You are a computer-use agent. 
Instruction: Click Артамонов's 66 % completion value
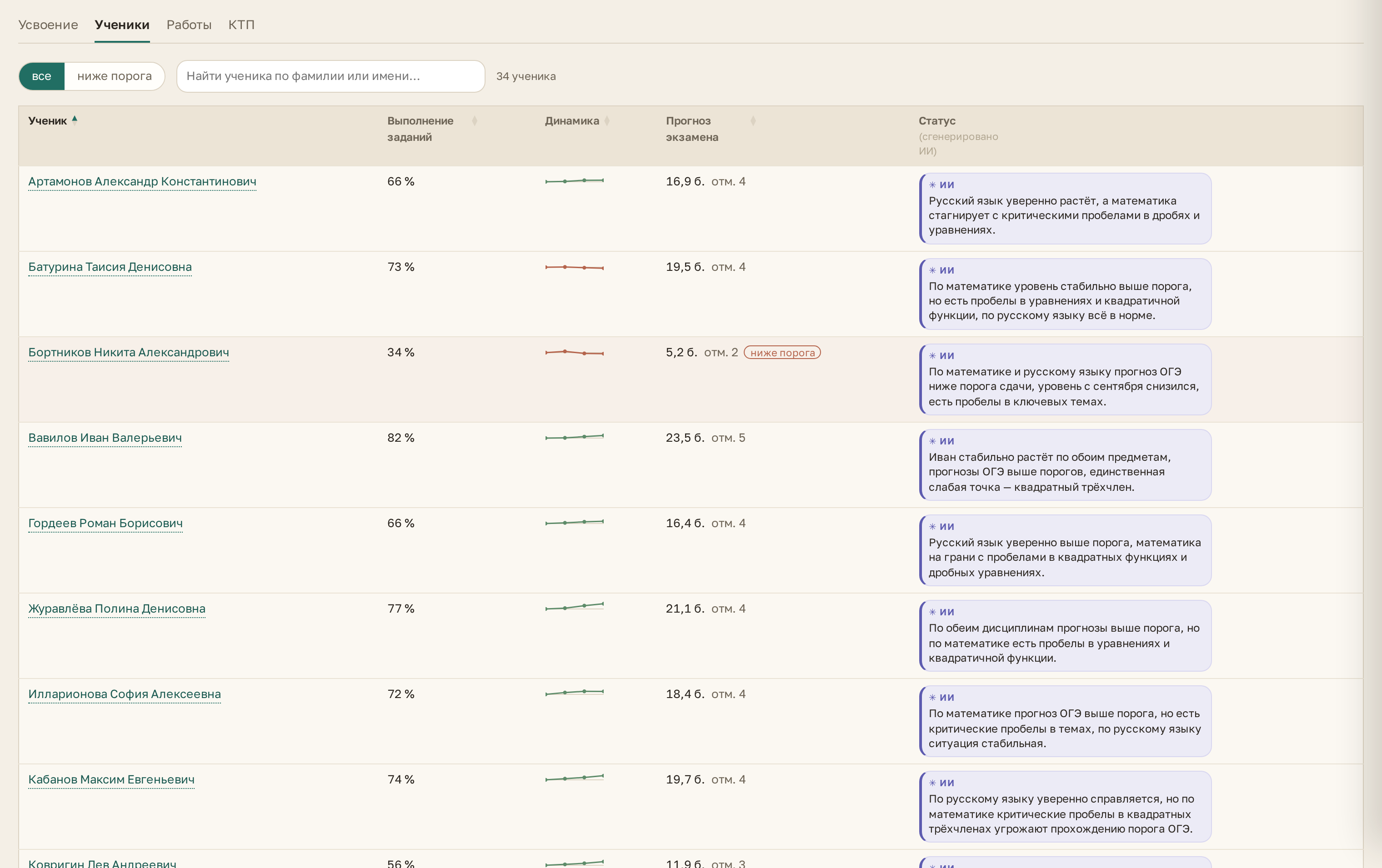pos(401,182)
